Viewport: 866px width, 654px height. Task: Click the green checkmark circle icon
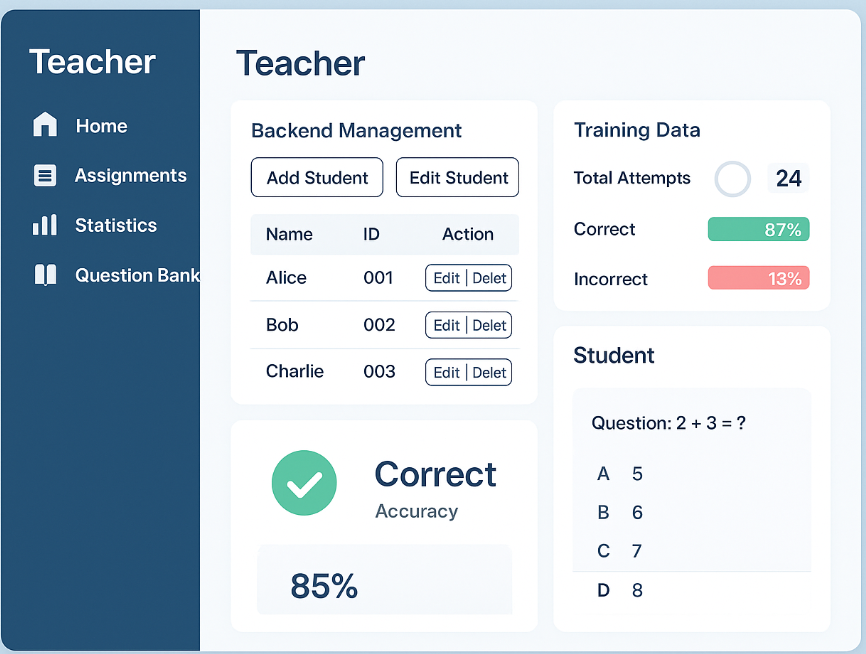click(304, 484)
